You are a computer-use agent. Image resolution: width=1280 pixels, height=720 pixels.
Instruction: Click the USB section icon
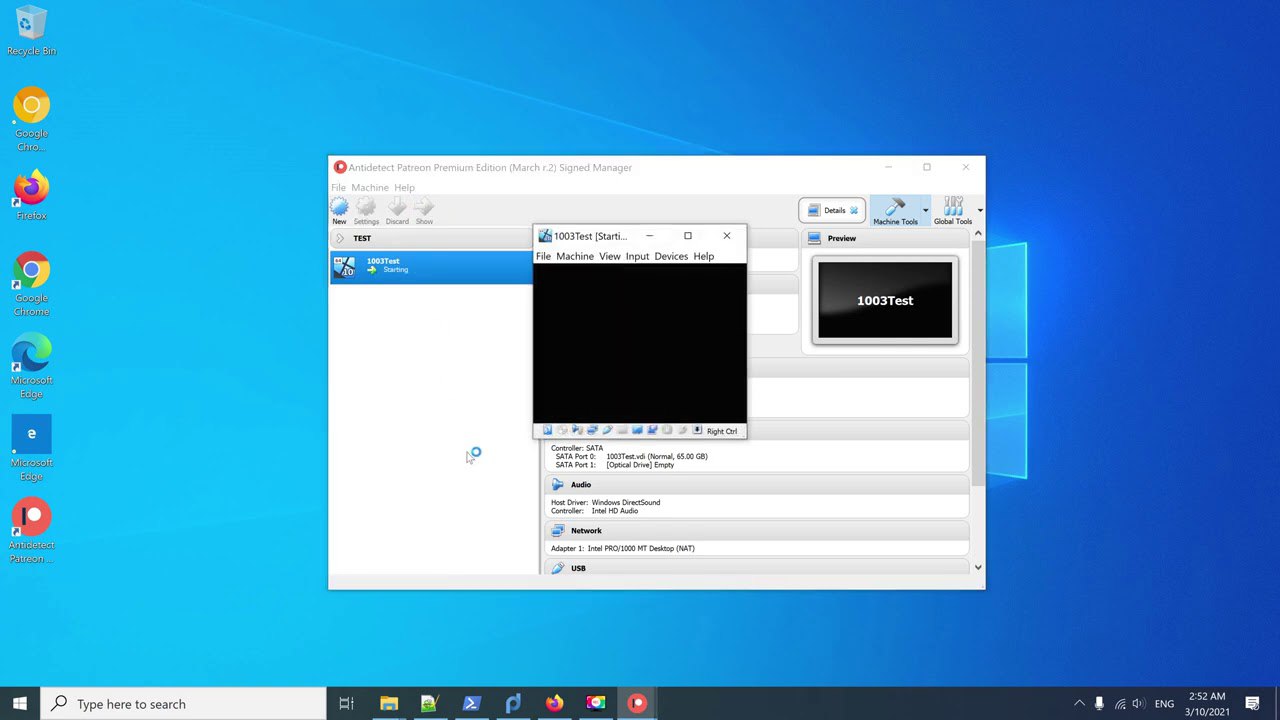pyautogui.click(x=558, y=568)
